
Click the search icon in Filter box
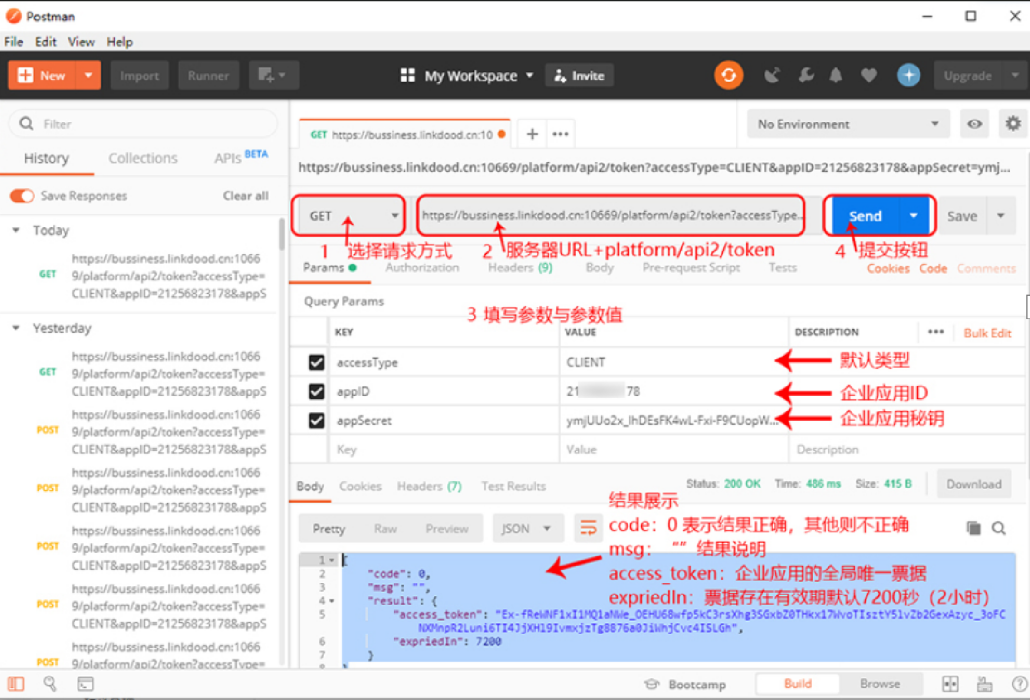coord(26,123)
